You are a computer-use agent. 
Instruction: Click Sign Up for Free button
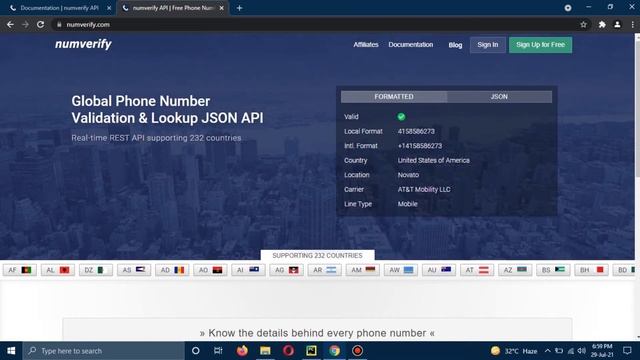tap(540, 44)
